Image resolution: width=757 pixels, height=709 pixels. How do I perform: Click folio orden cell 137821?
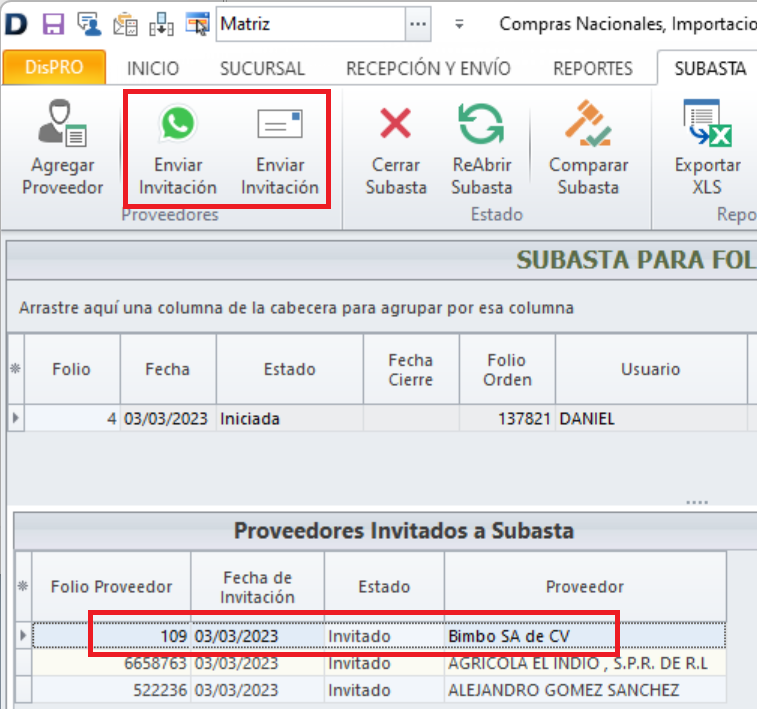[x=507, y=418]
